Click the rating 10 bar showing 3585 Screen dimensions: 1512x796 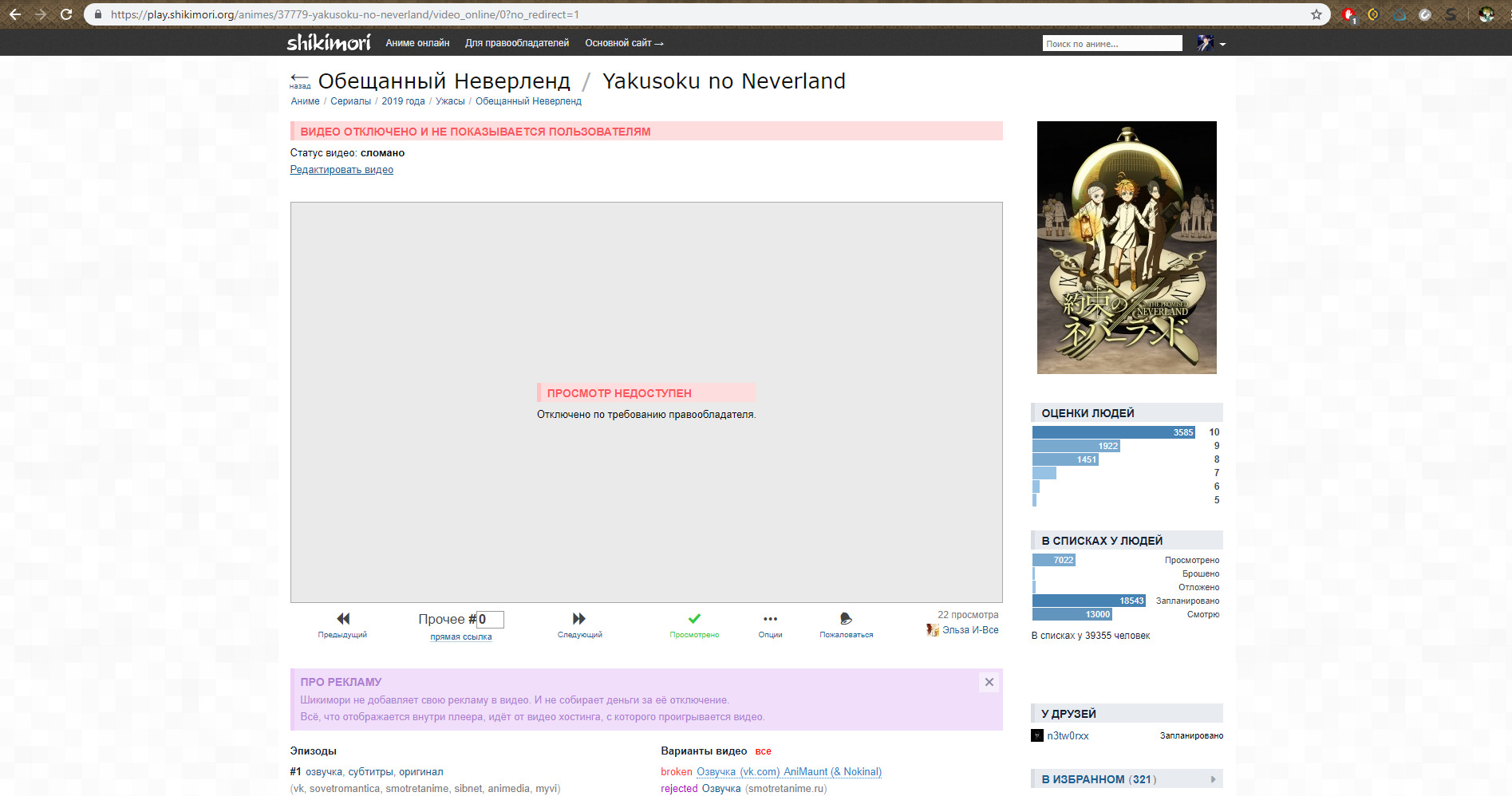pos(1113,432)
